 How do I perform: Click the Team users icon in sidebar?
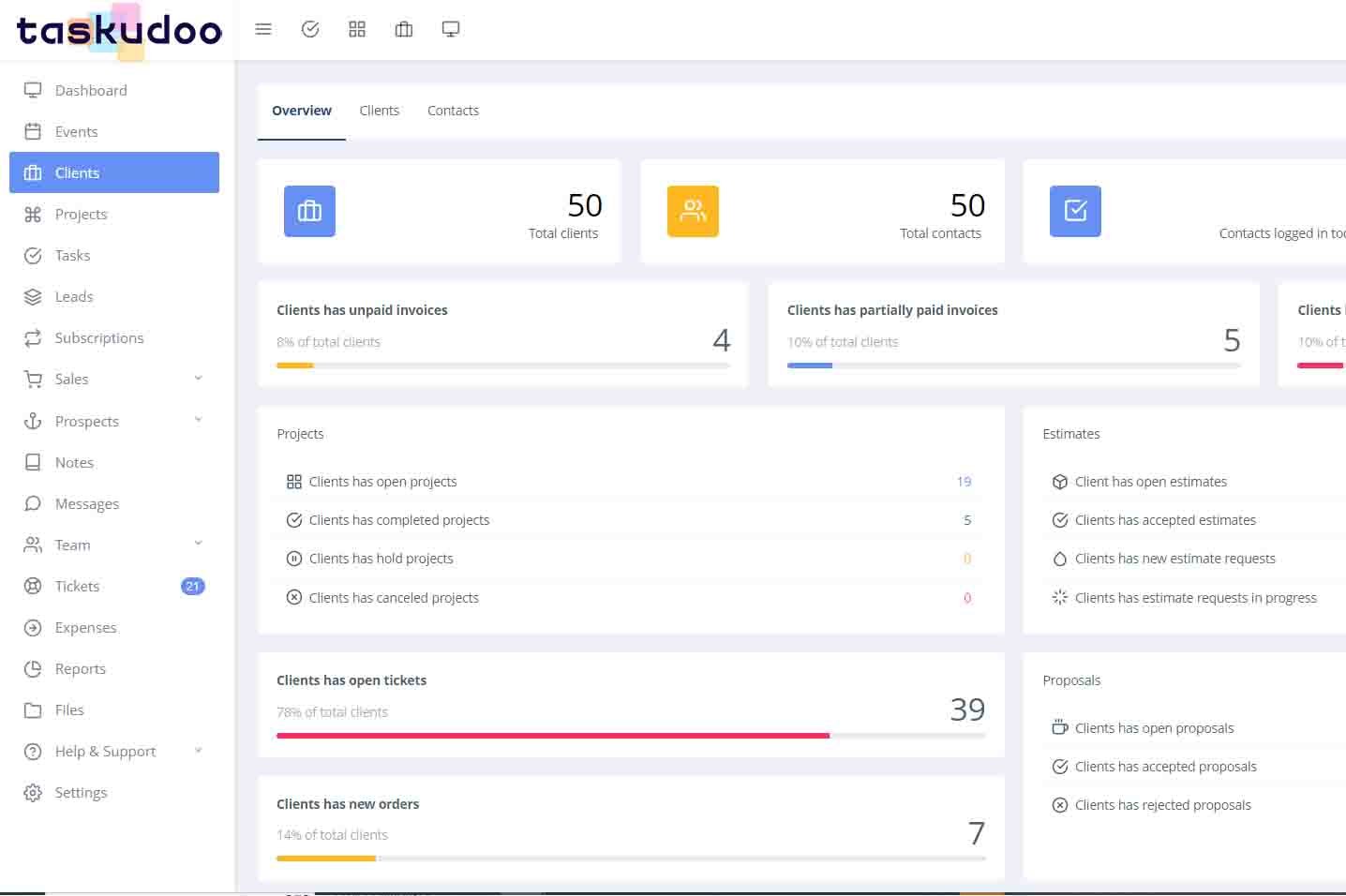tap(33, 545)
